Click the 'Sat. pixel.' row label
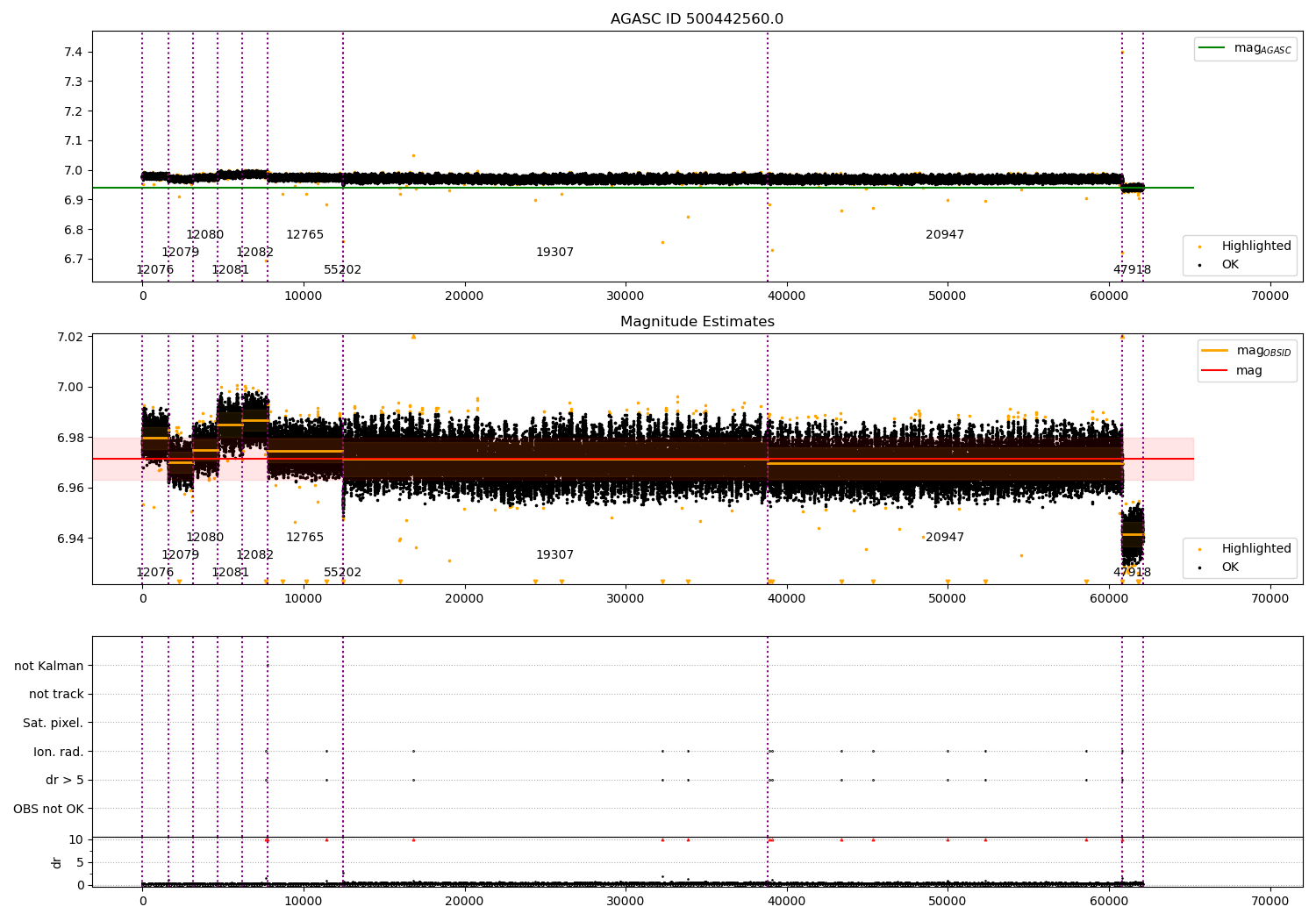Image resolution: width=1316 pixels, height=921 pixels. [x=54, y=723]
